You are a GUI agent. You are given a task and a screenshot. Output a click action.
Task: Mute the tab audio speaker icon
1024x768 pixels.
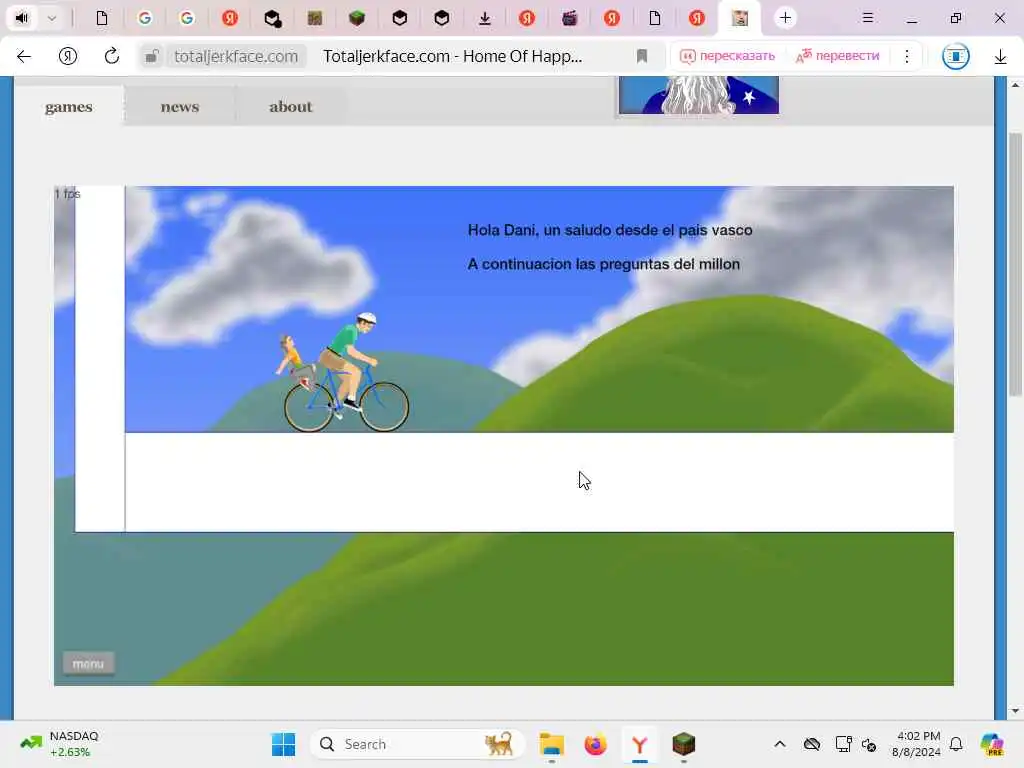(x=22, y=18)
